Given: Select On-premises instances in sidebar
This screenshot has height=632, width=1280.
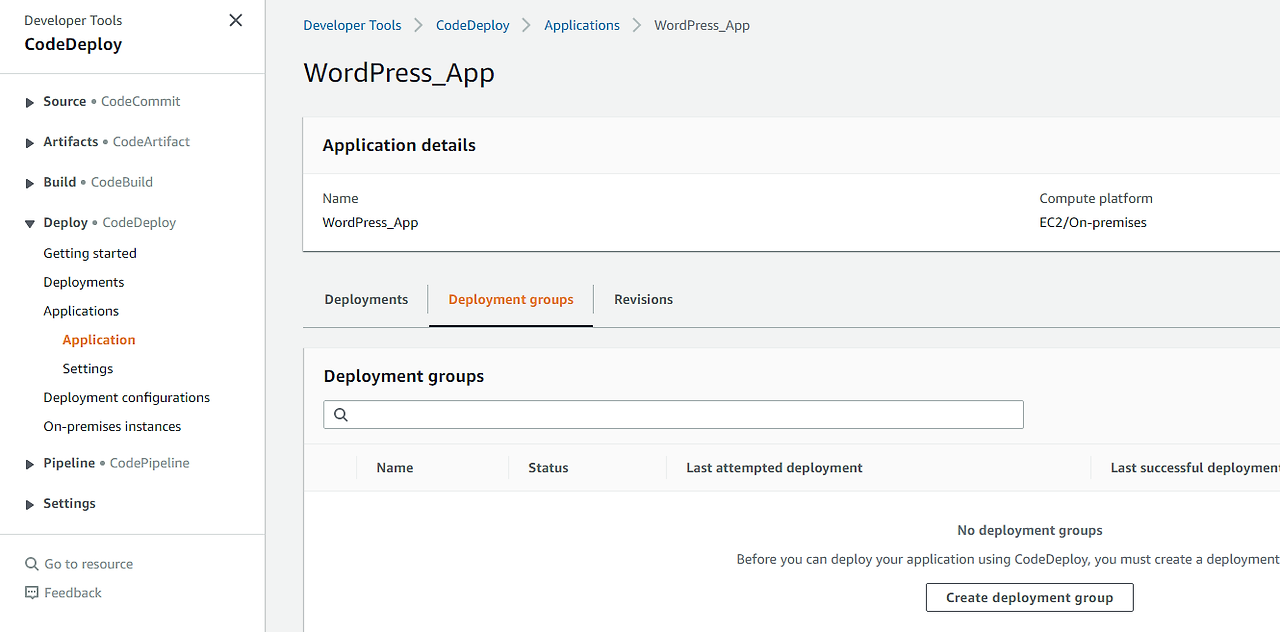Looking at the screenshot, I should (112, 426).
